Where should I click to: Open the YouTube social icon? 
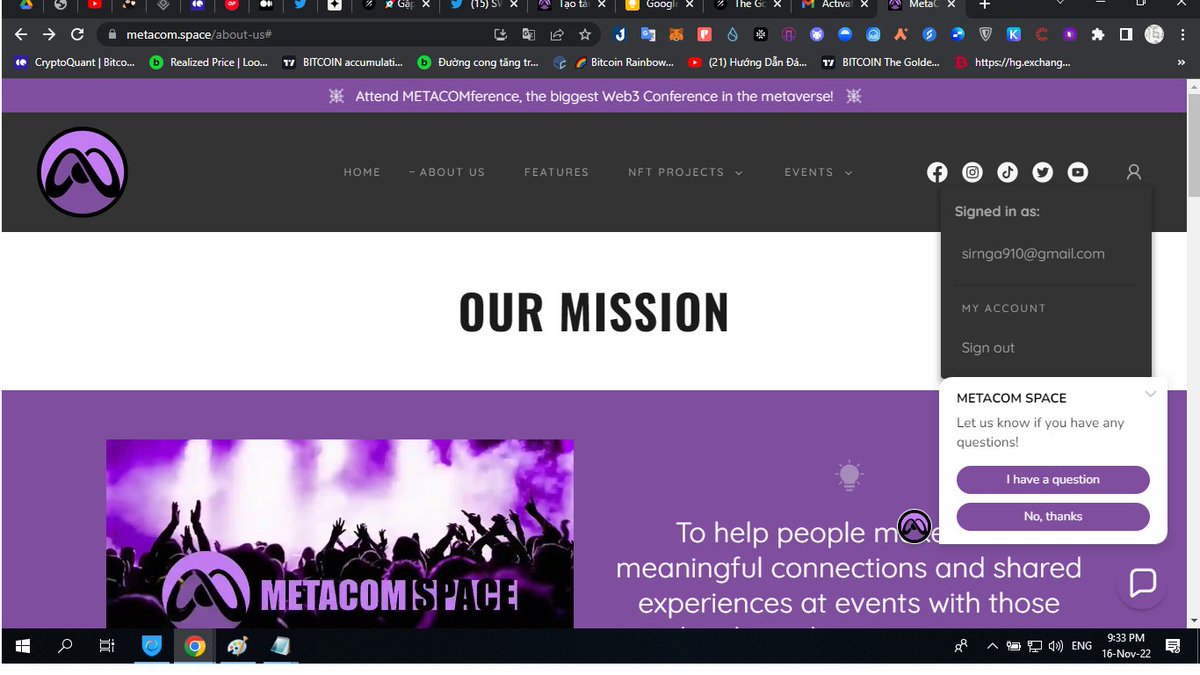point(1078,172)
